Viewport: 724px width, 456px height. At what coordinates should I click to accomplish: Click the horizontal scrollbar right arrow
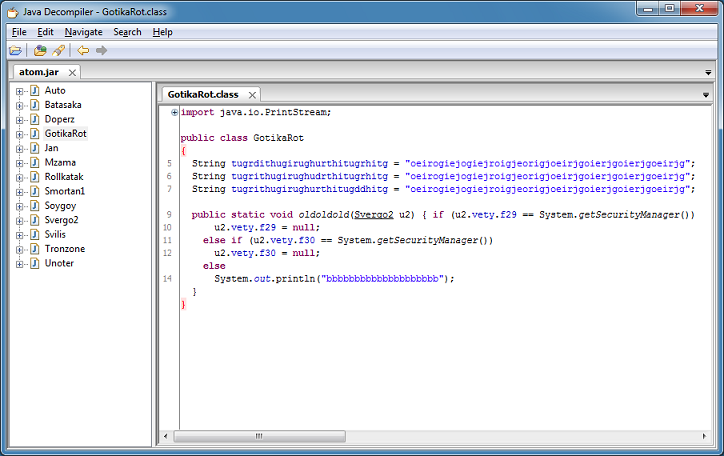pyautogui.click(x=704, y=436)
